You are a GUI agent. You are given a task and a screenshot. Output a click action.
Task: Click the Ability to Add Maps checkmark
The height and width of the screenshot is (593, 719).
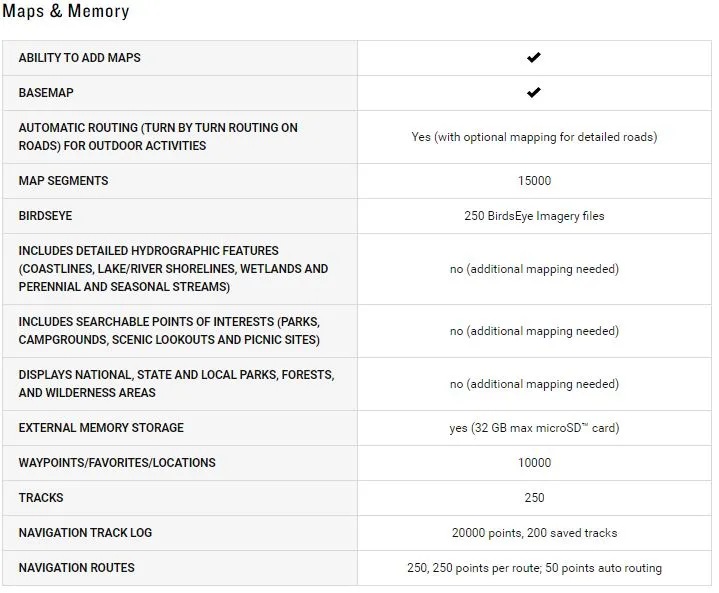(x=533, y=57)
